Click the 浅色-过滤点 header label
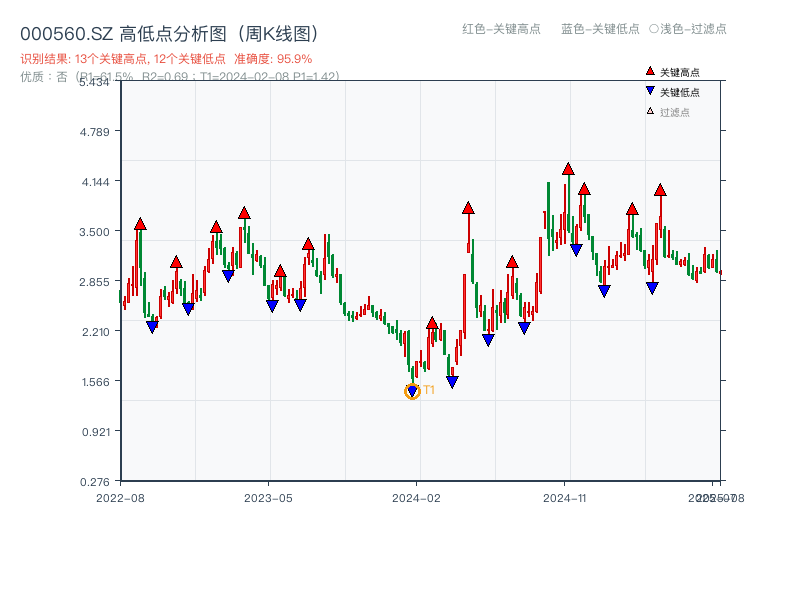 coord(693,29)
